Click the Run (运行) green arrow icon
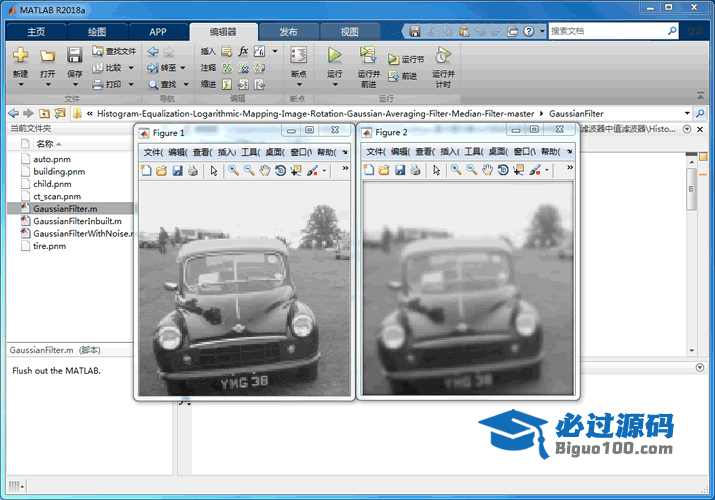This screenshot has height=500, width=715. [x=334, y=56]
